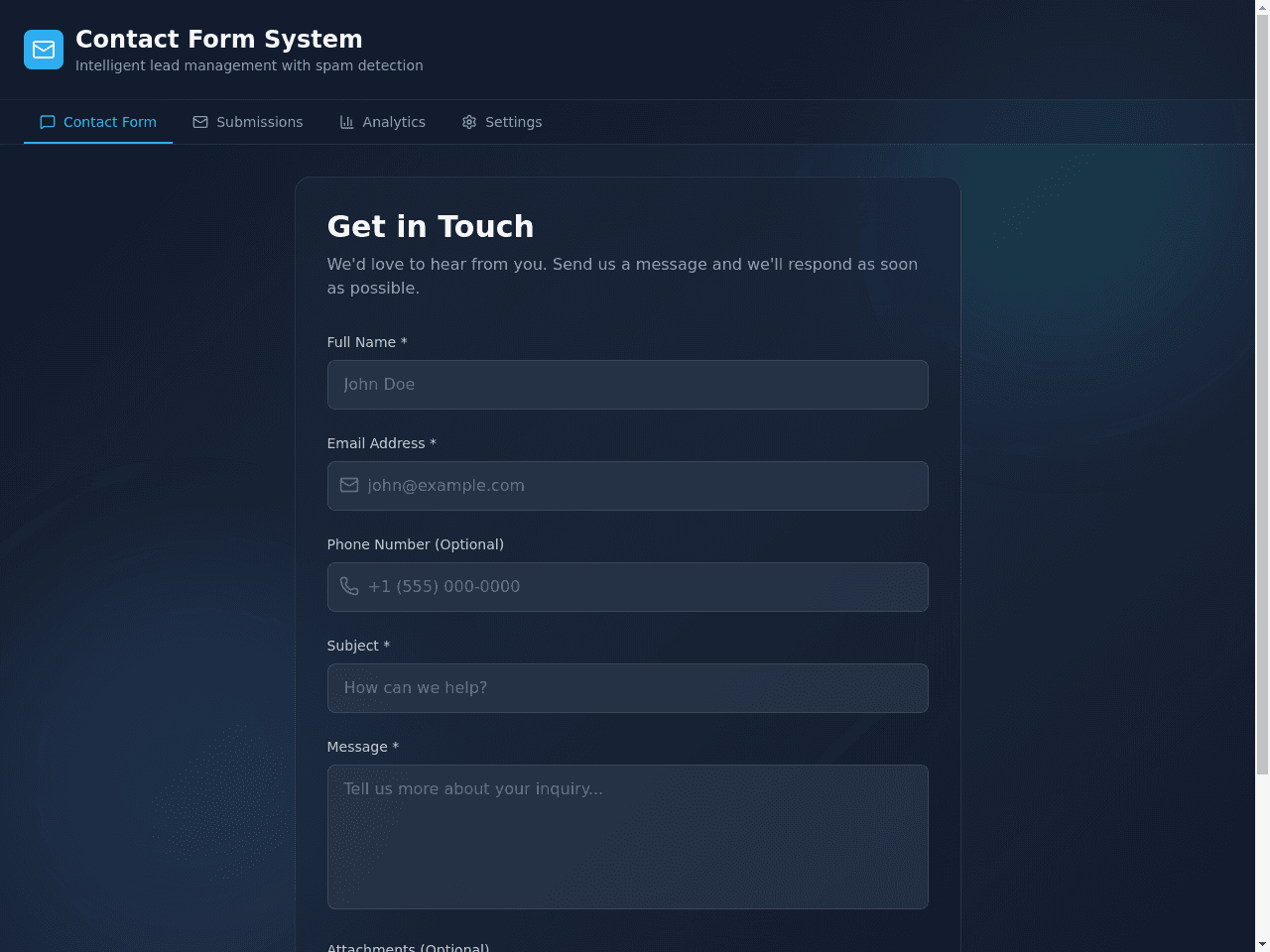
Task: Click the Email Address * label
Action: point(382,443)
